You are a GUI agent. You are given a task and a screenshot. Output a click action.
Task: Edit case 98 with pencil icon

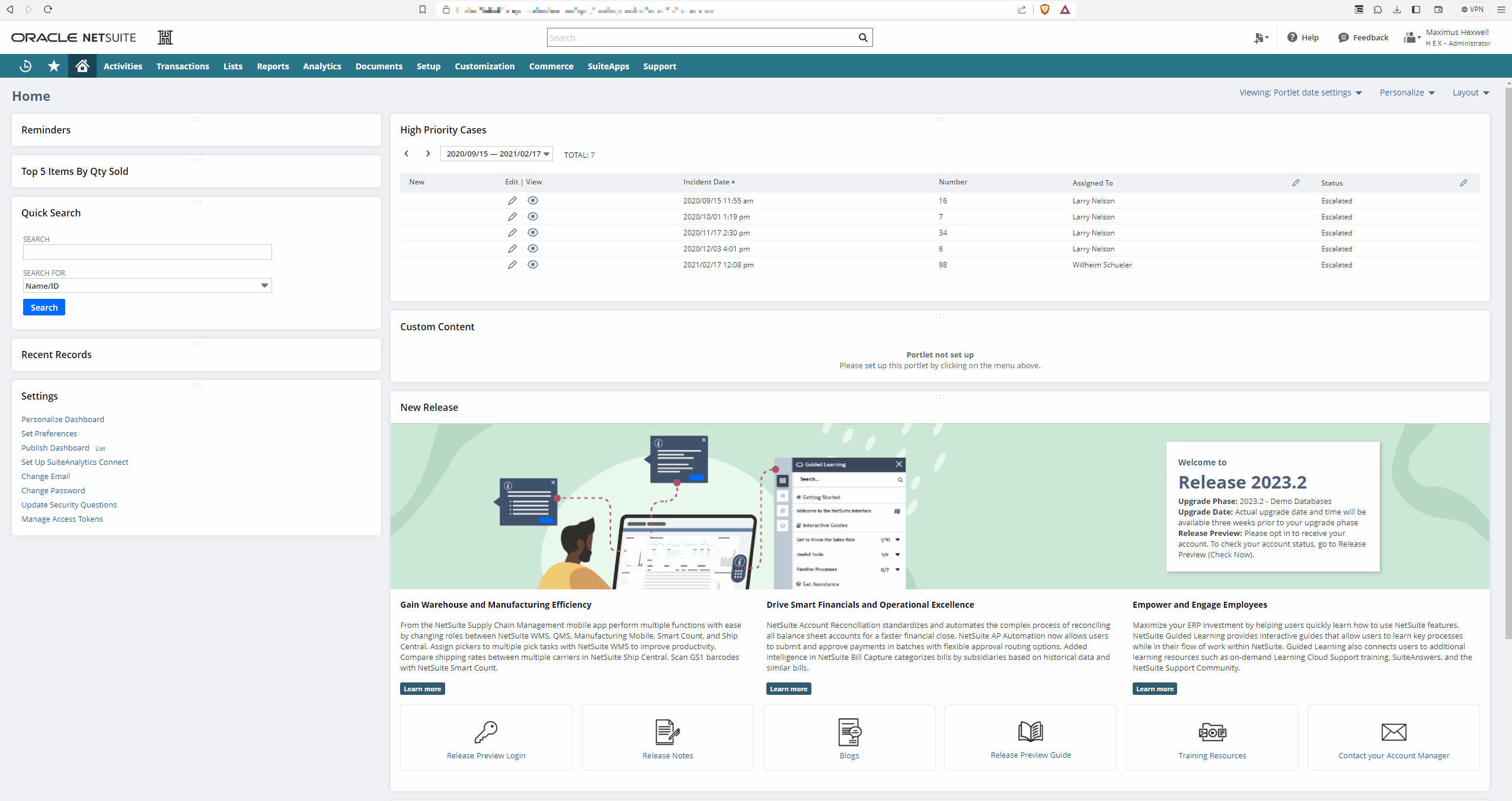[512, 265]
